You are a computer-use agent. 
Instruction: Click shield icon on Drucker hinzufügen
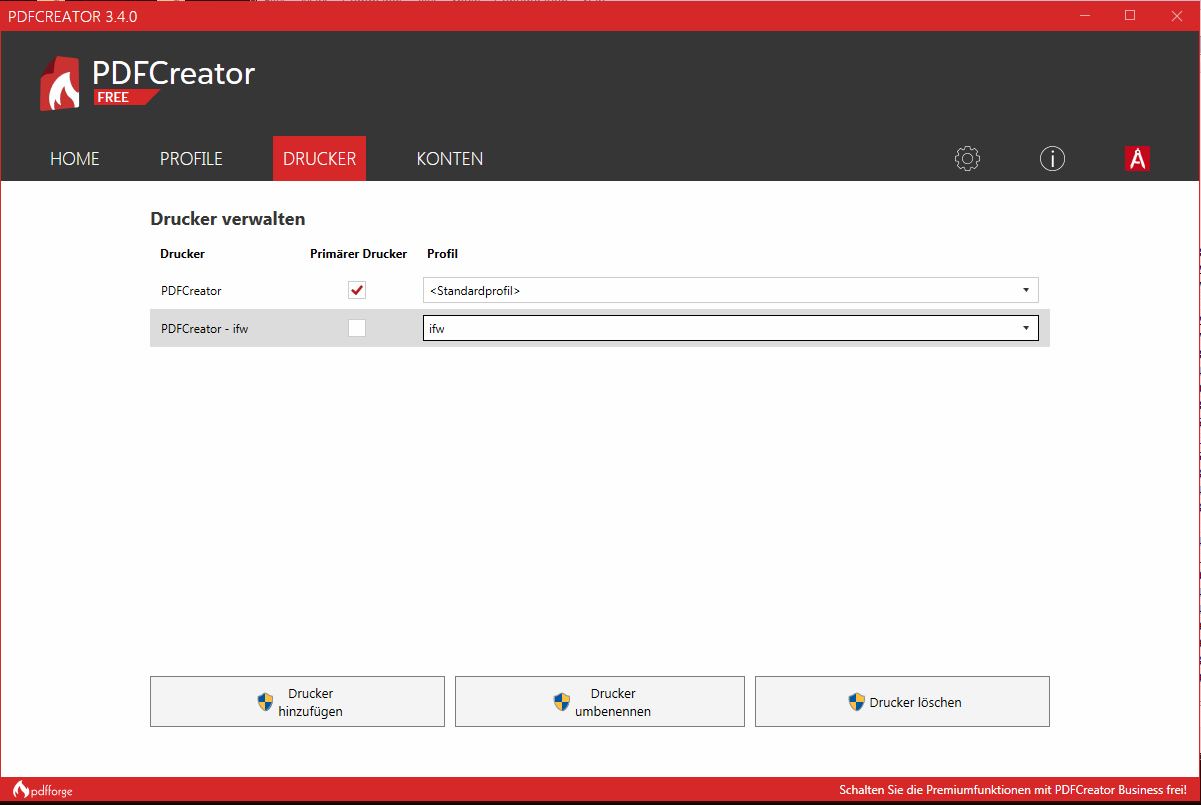coord(265,702)
